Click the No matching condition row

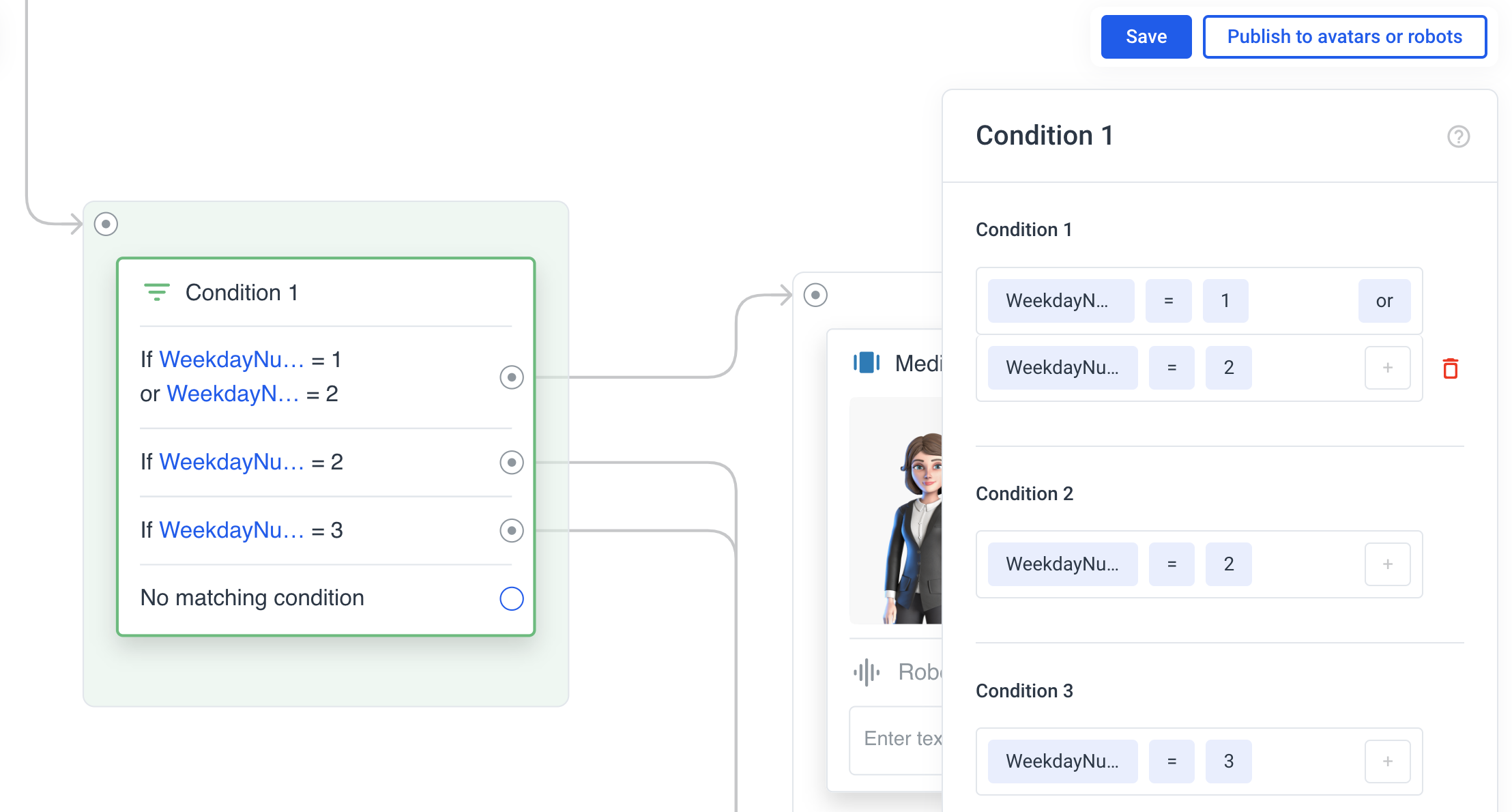[325, 598]
